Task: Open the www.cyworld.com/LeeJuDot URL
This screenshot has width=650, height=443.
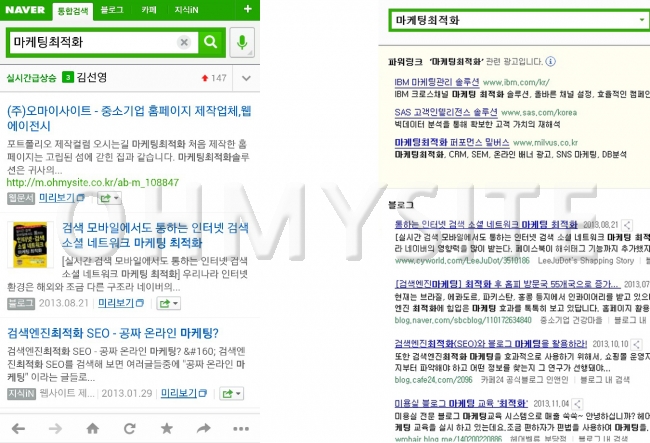Action: [x=462, y=261]
